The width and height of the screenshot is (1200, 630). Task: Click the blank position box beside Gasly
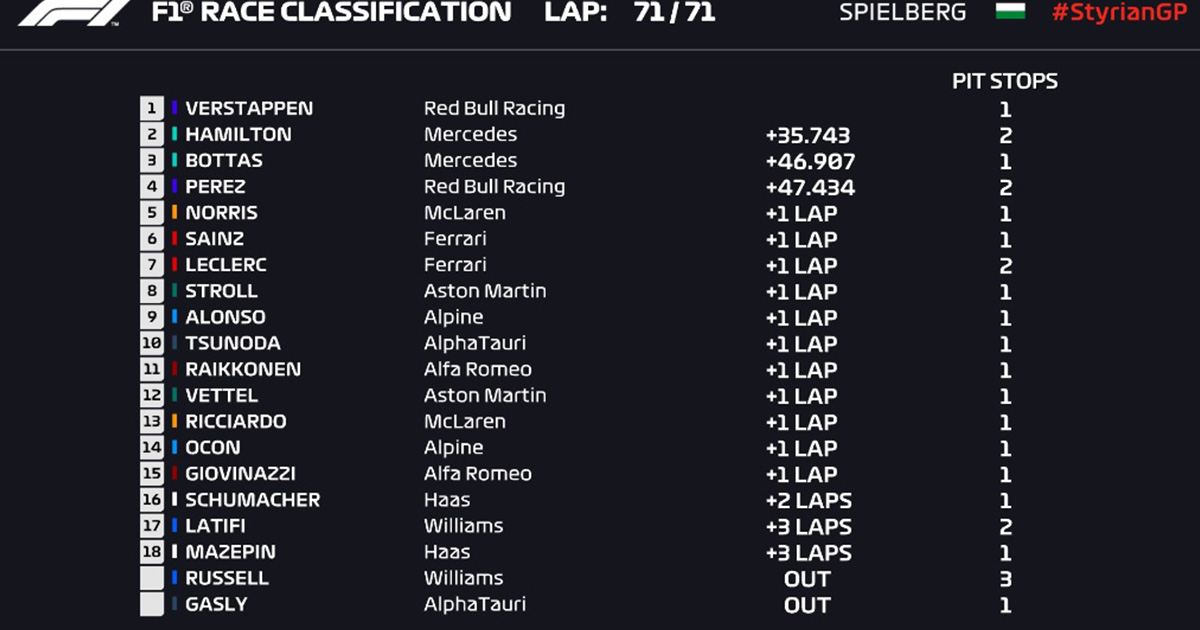click(x=152, y=604)
